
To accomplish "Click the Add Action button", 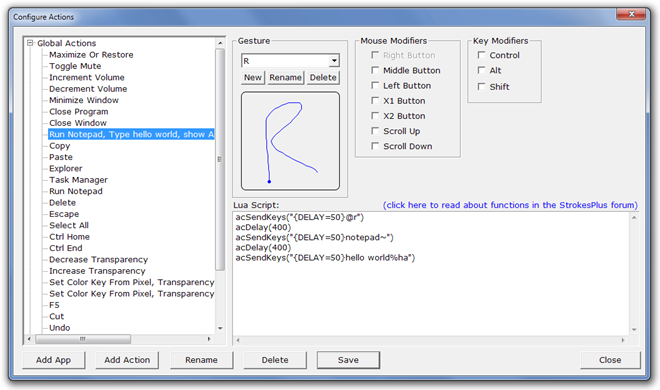I will (127, 360).
